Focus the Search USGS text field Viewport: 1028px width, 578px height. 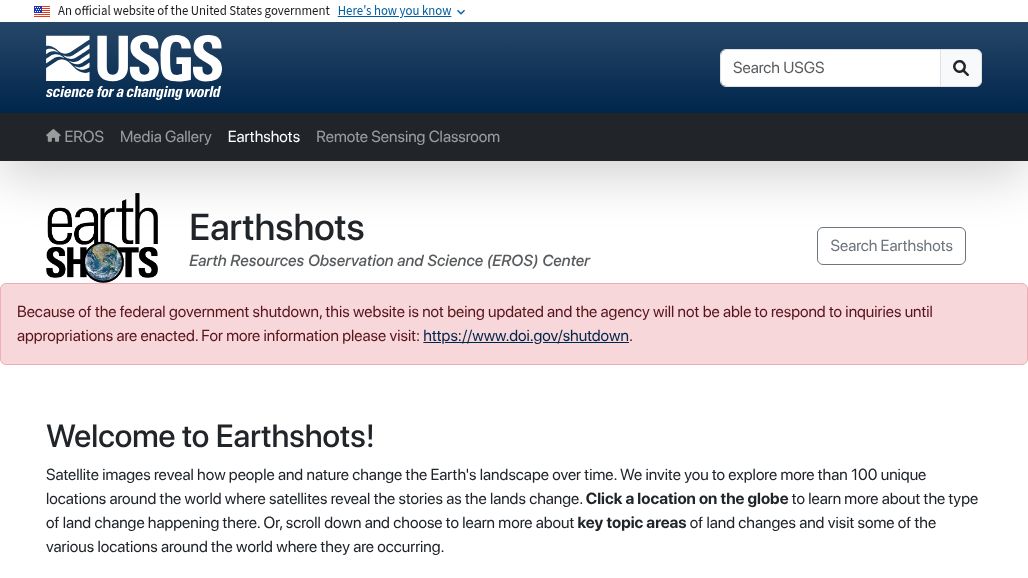coord(830,68)
